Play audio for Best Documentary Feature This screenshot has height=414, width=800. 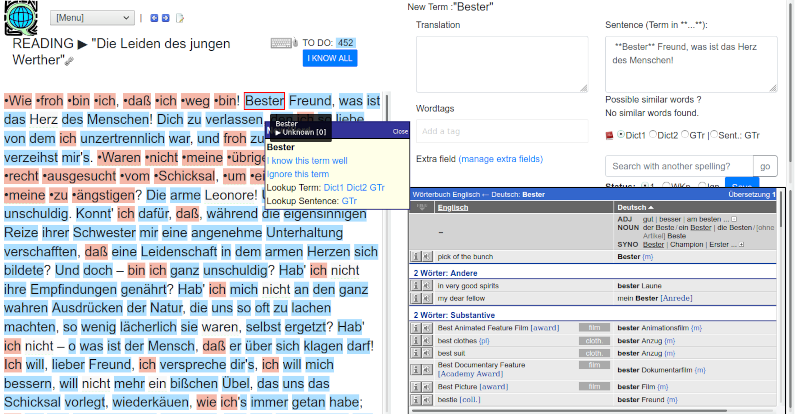(x=427, y=370)
